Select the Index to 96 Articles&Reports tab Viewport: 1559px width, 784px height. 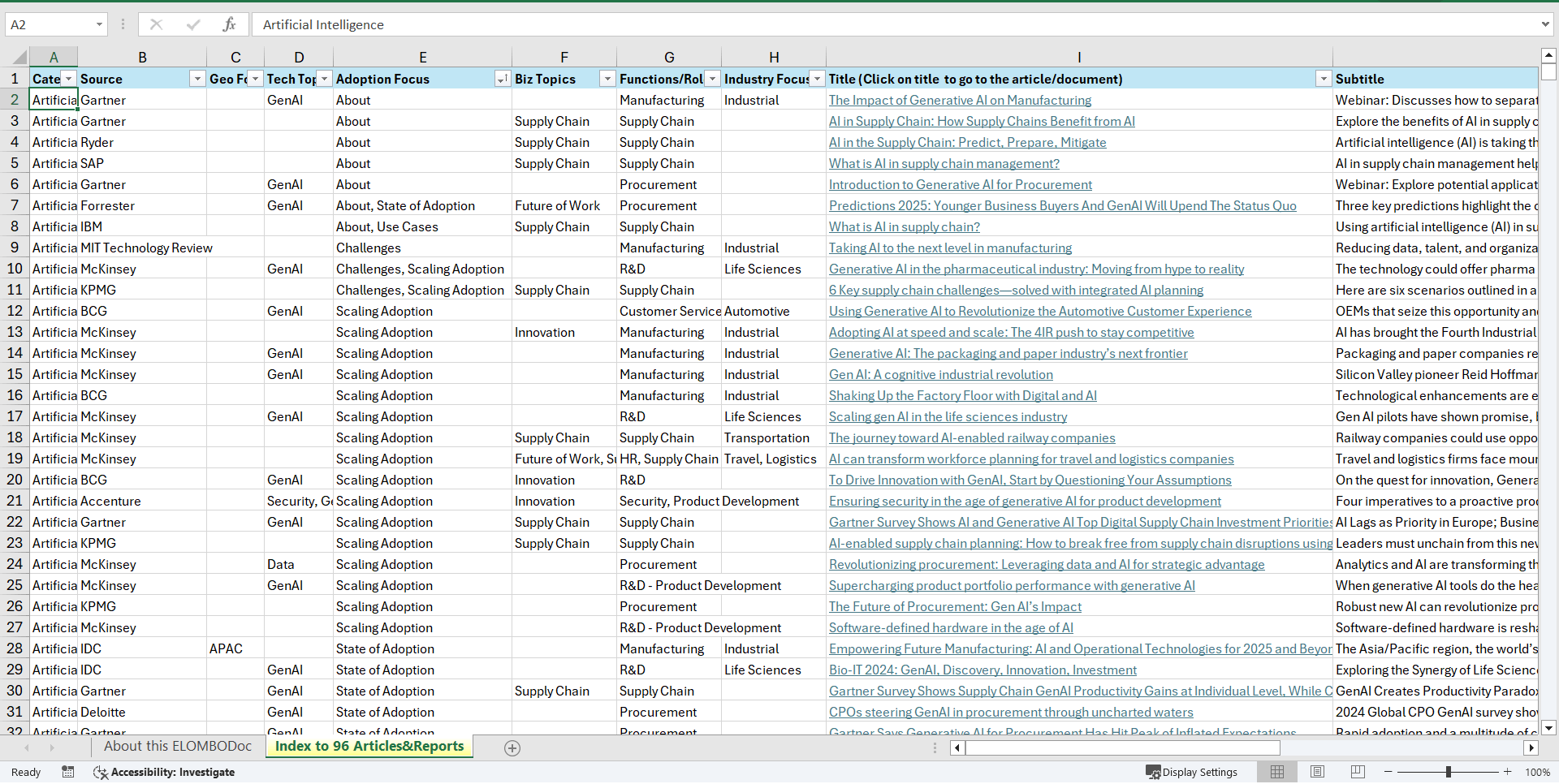(369, 746)
